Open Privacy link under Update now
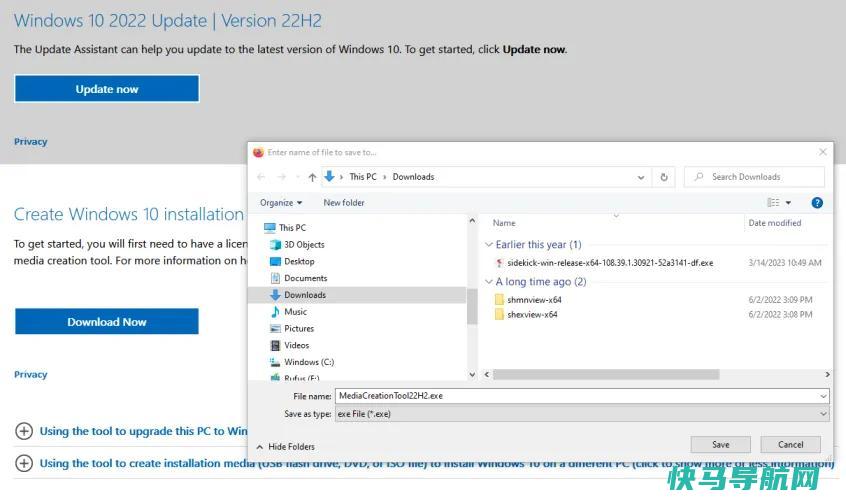 (31, 142)
